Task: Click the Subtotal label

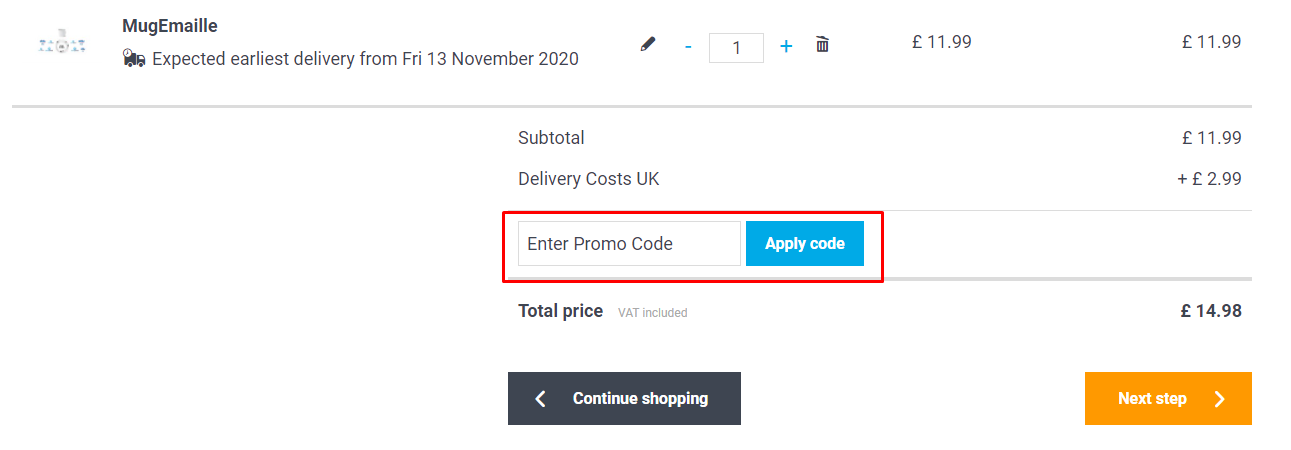Action: 551,138
